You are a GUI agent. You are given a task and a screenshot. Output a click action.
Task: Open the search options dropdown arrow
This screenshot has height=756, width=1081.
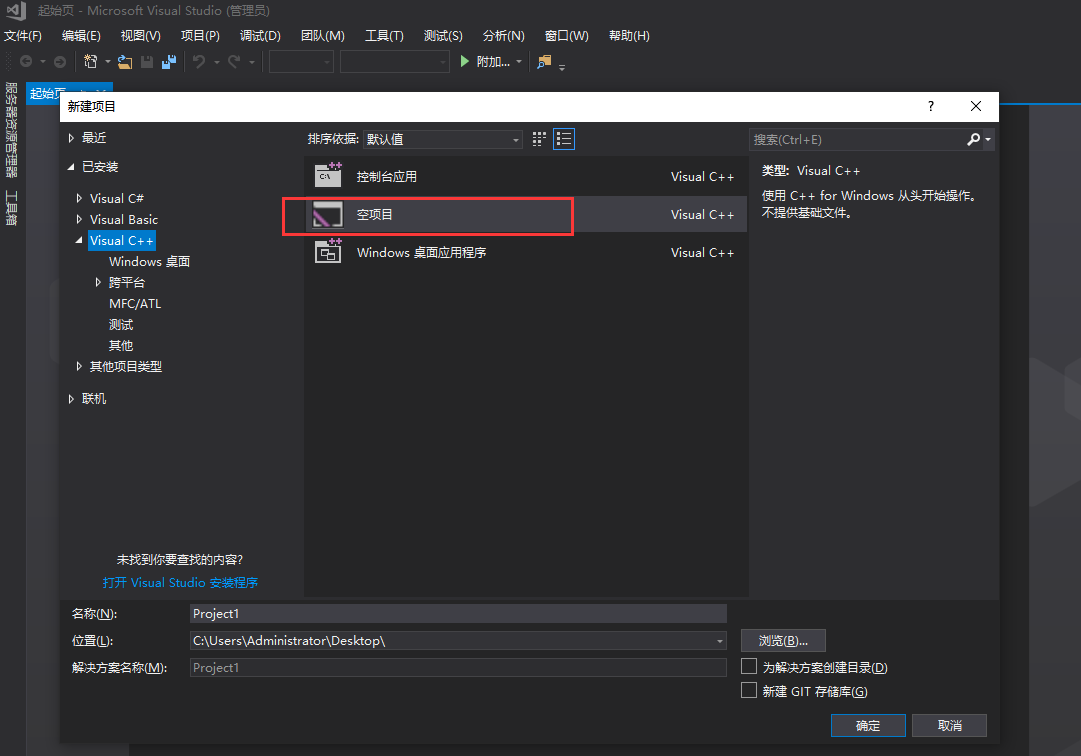click(988, 139)
